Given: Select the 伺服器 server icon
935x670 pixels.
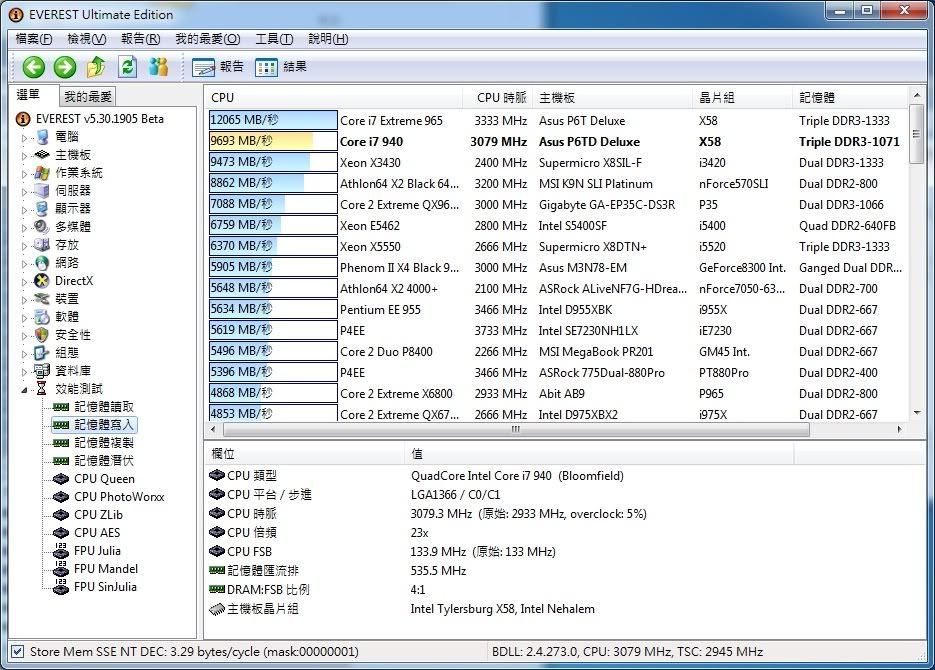Looking at the screenshot, I should pyautogui.click(x=42, y=191).
